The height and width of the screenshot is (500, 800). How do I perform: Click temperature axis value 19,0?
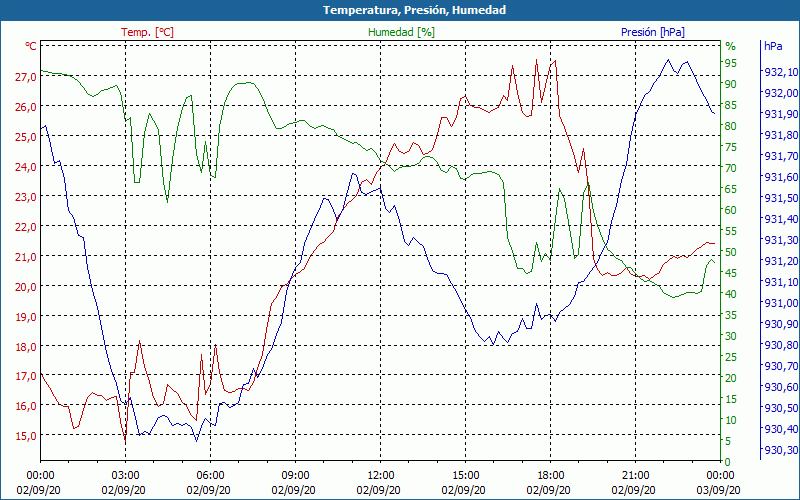coord(26,316)
